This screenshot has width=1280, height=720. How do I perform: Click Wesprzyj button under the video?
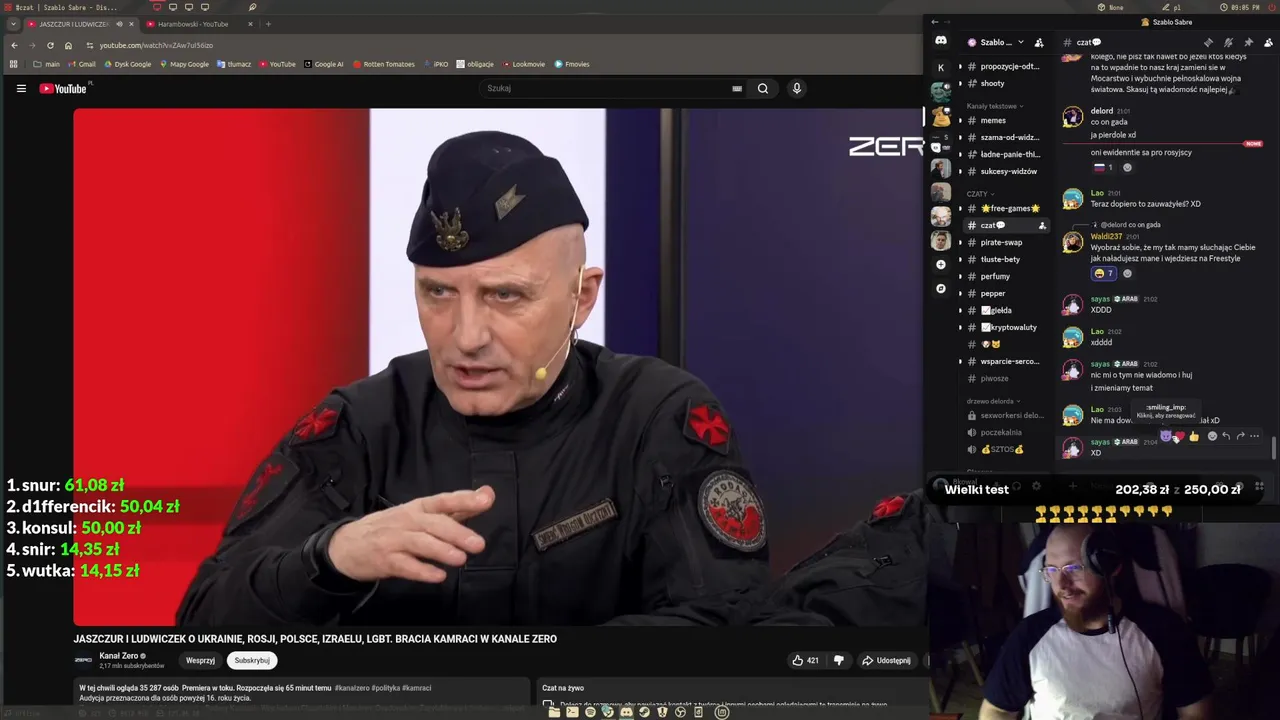click(200, 660)
